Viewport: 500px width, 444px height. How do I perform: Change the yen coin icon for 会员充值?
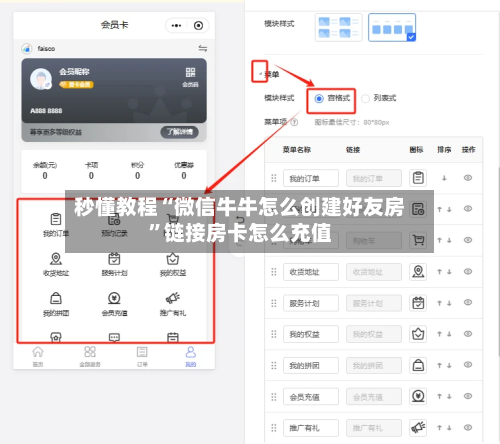(418, 396)
